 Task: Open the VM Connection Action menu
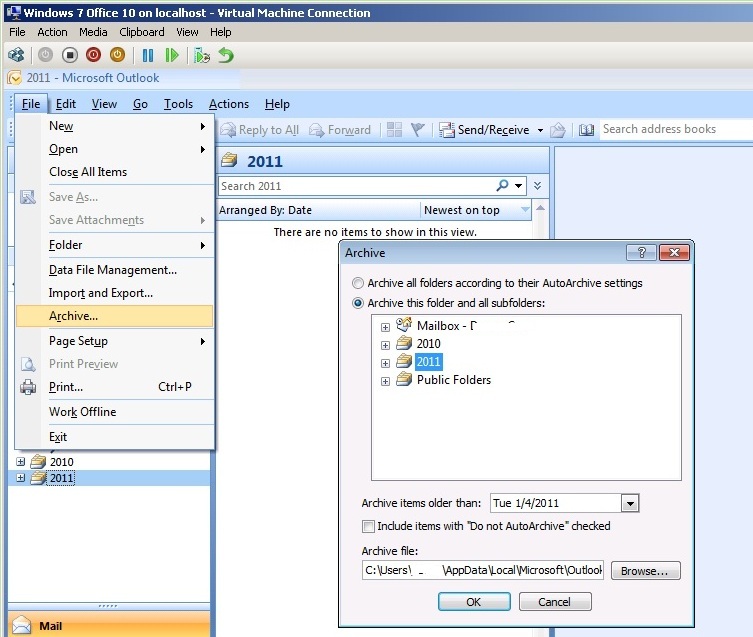pyautogui.click(x=52, y=32)
